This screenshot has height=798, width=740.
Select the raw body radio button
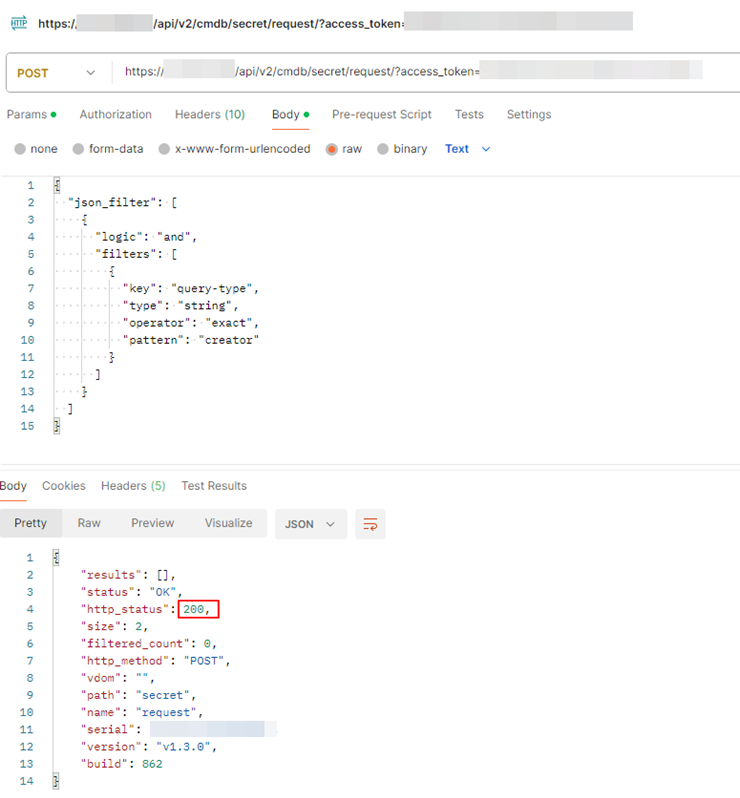[x=332, y=149]
